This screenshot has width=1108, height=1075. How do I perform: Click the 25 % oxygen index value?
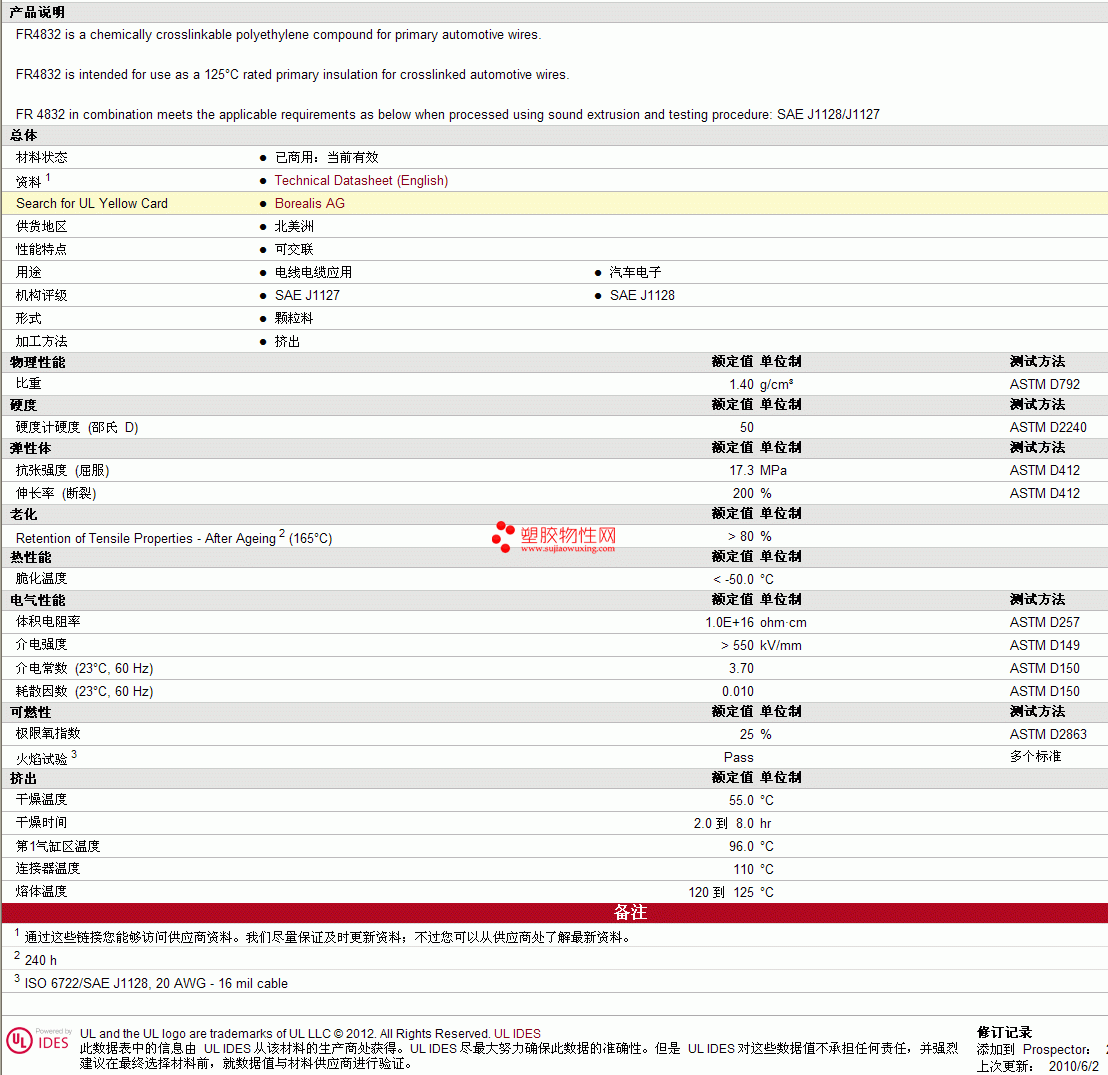(755, 734)
